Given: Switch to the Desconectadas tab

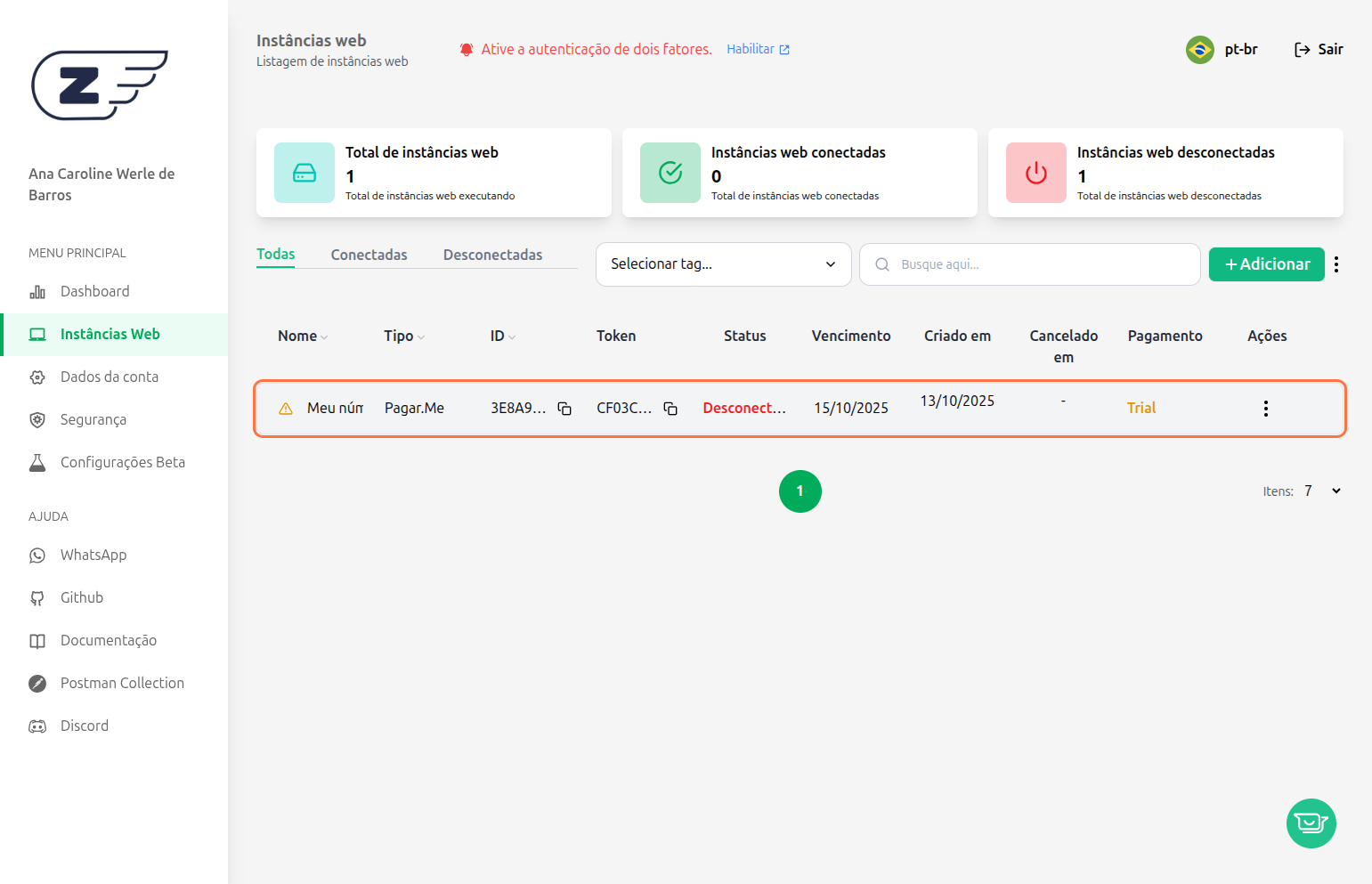Looking at the screenshot, I should [492, 255].
